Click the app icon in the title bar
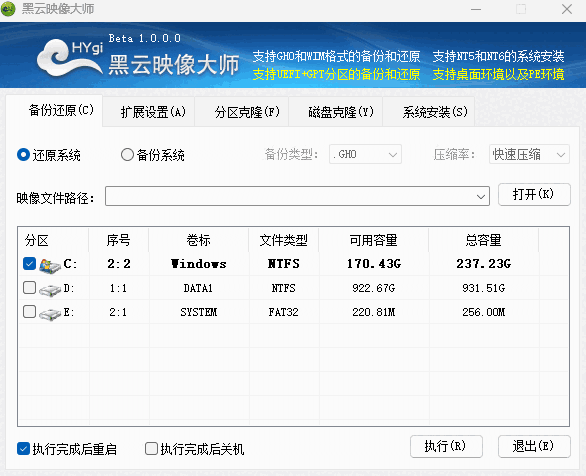Screen dimensions: 586x476 pyautogui.click(x=8, y=9)
